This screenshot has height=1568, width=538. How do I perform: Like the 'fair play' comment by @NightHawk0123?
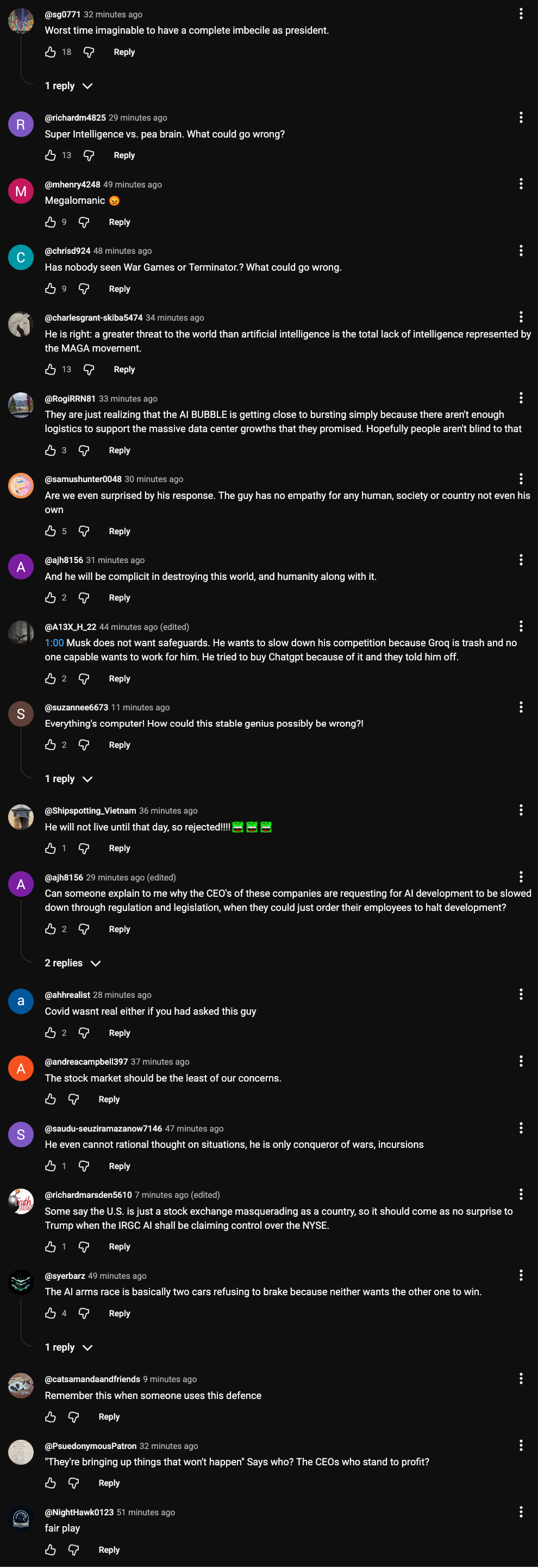(x=51, y=1550)
